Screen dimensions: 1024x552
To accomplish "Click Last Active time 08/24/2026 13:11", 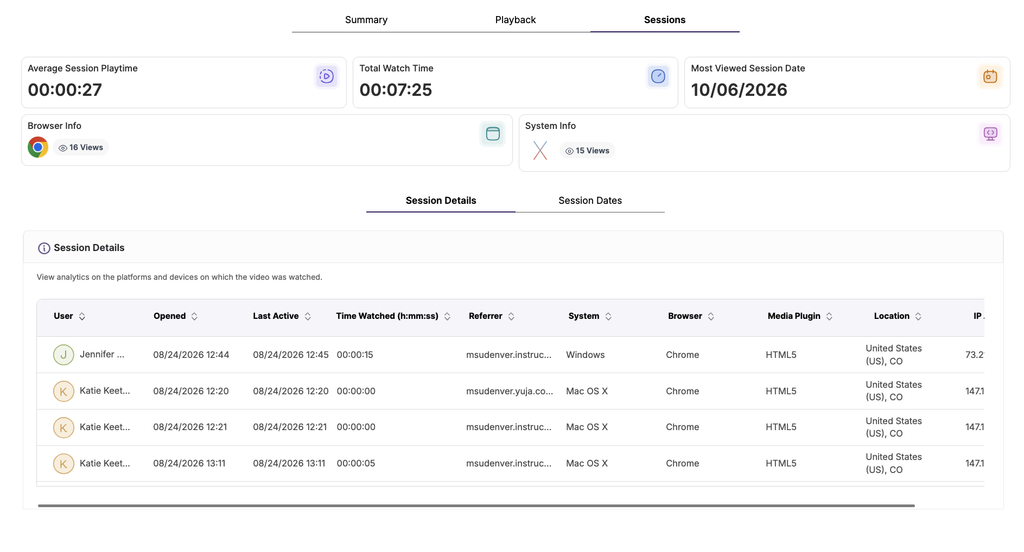I will click(x=289, y=464).
